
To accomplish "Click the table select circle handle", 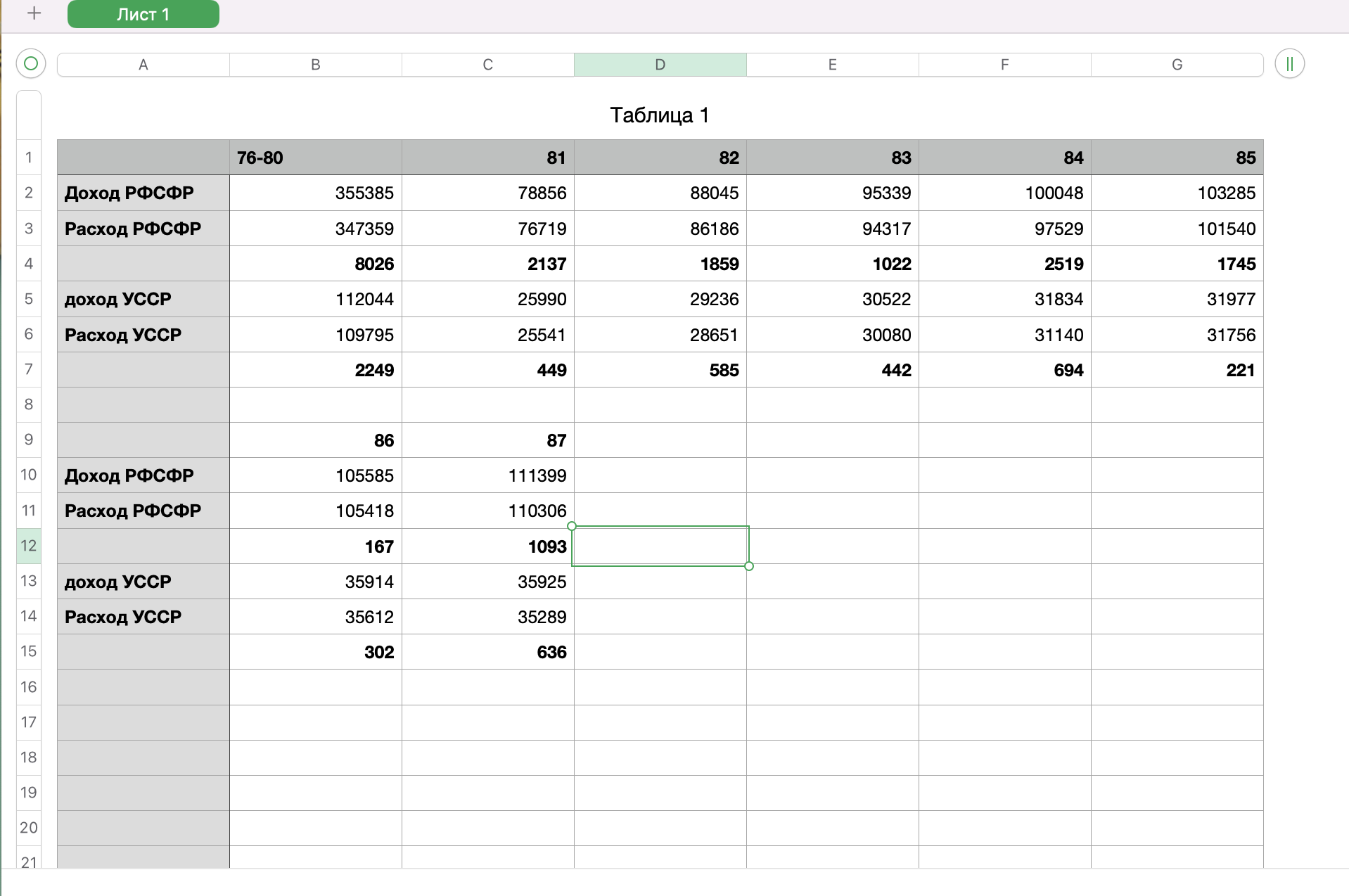I will pos(31,64).
